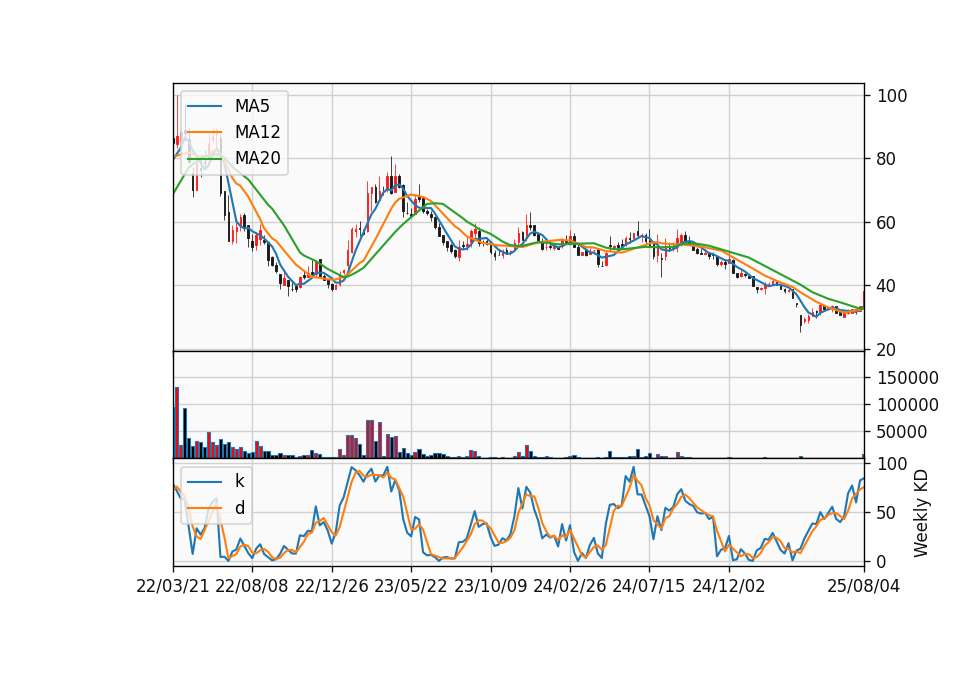
Task: Click the 22/08/08 date axis label
Action: 252,586
